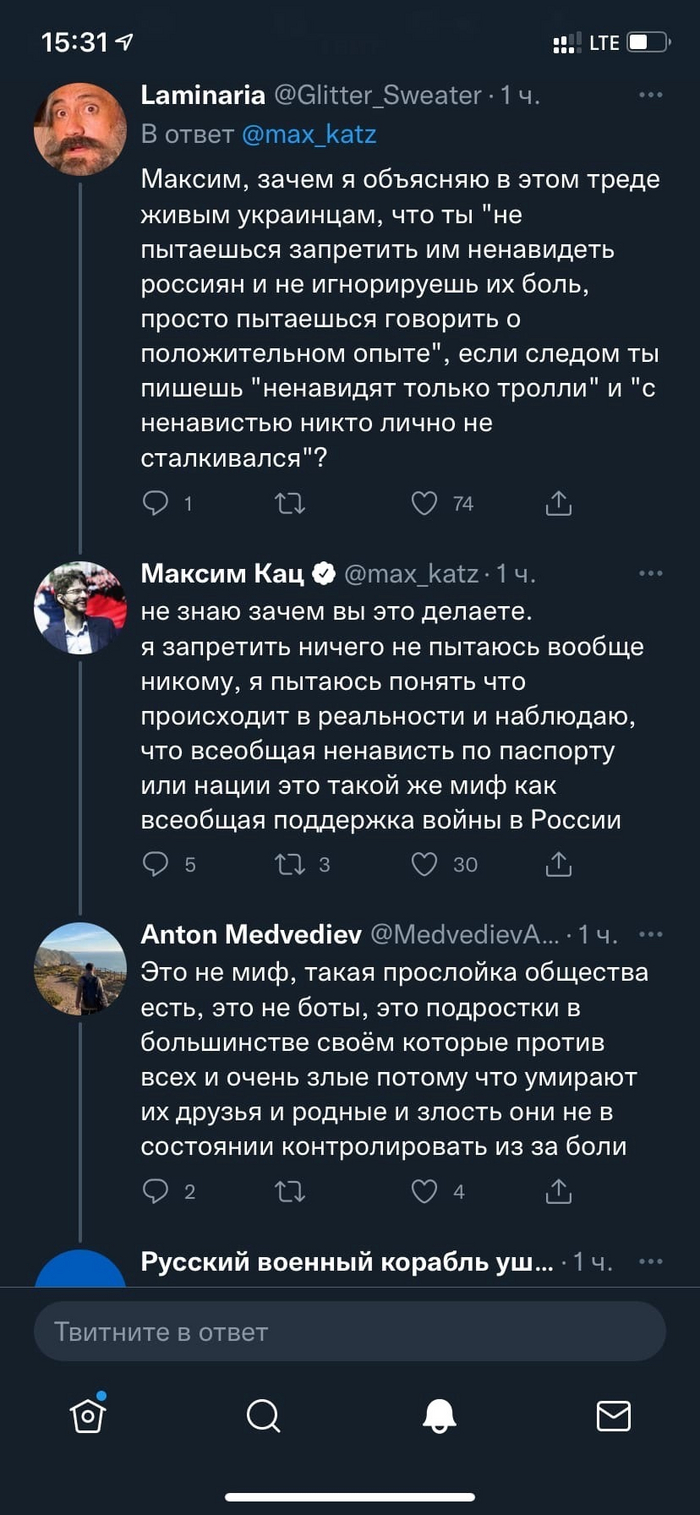The height and width of the screenshot is (1515, 700).
Task: Tap the 'Твитните в ответ' reply field
Action: click(350, 1332)
